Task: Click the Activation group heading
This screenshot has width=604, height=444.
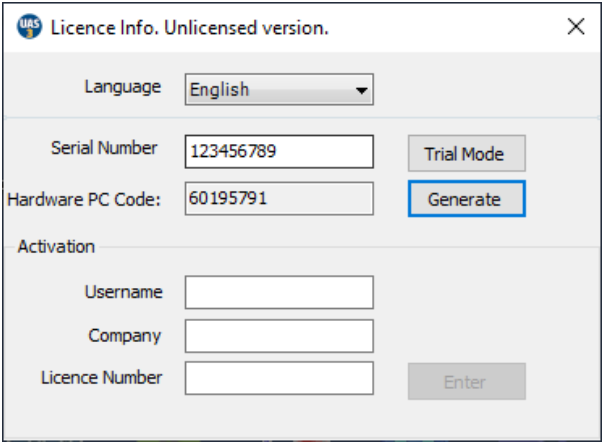Action: click(56, 246)
